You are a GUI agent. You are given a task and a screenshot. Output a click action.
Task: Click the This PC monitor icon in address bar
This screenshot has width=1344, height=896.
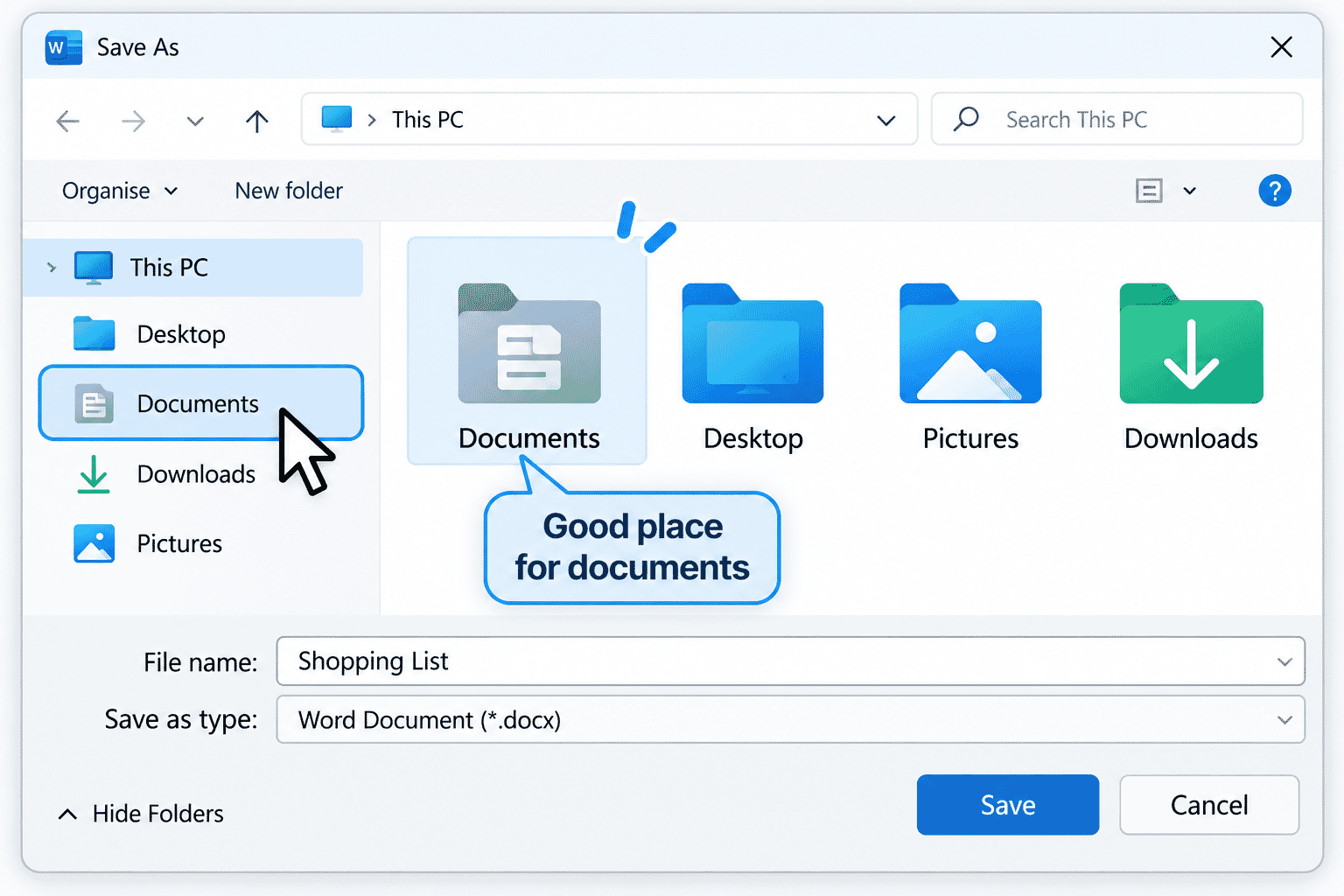point(337,119)
